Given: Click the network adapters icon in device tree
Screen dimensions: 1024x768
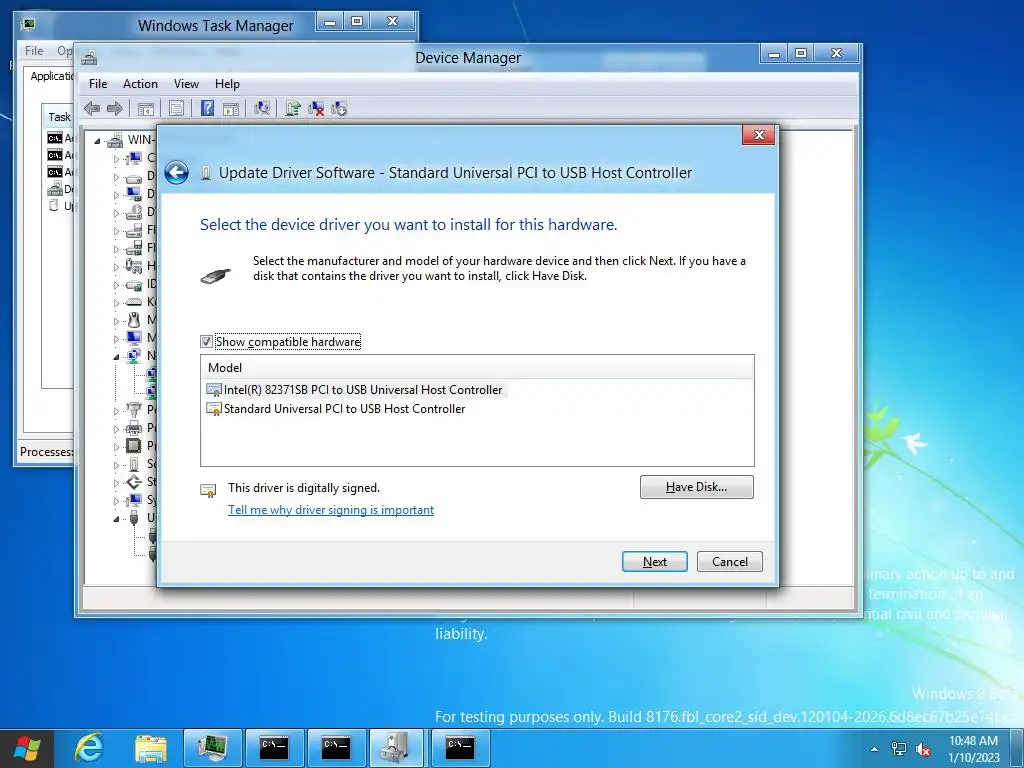Looking at the screenshot, I should point(134,356).
